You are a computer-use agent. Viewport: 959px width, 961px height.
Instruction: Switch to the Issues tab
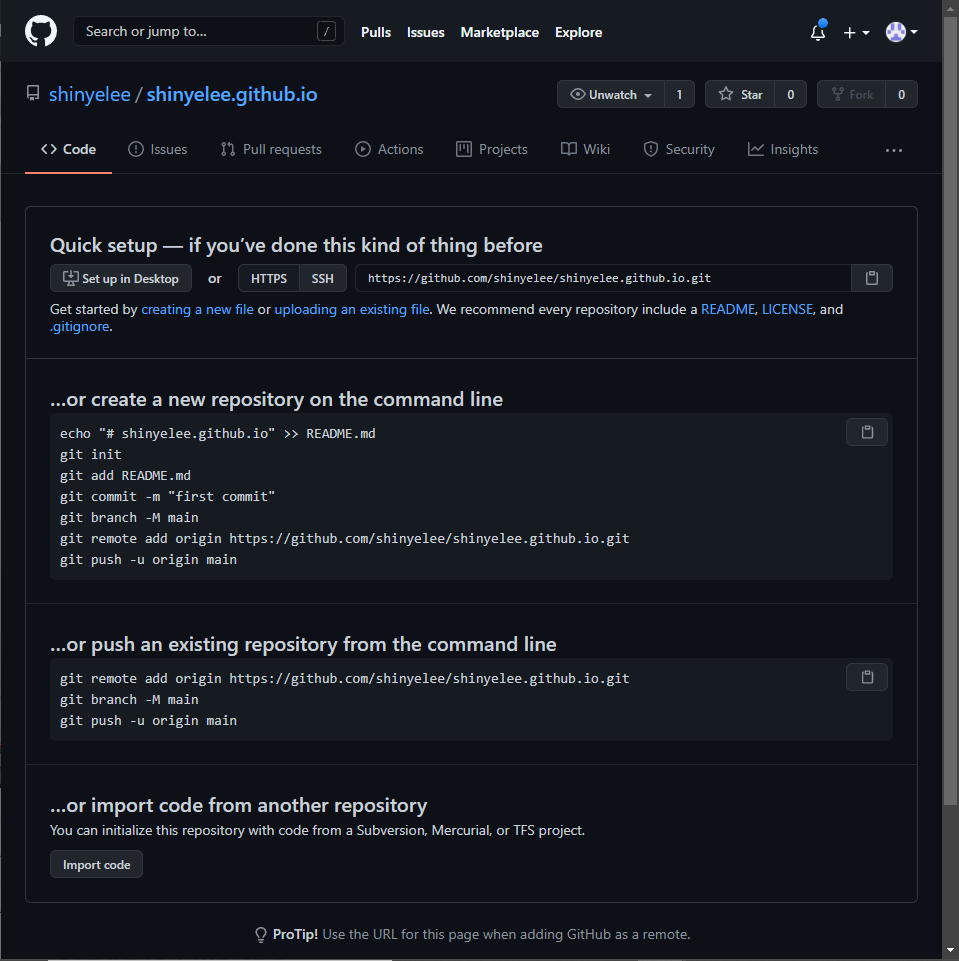coord(157,150)
